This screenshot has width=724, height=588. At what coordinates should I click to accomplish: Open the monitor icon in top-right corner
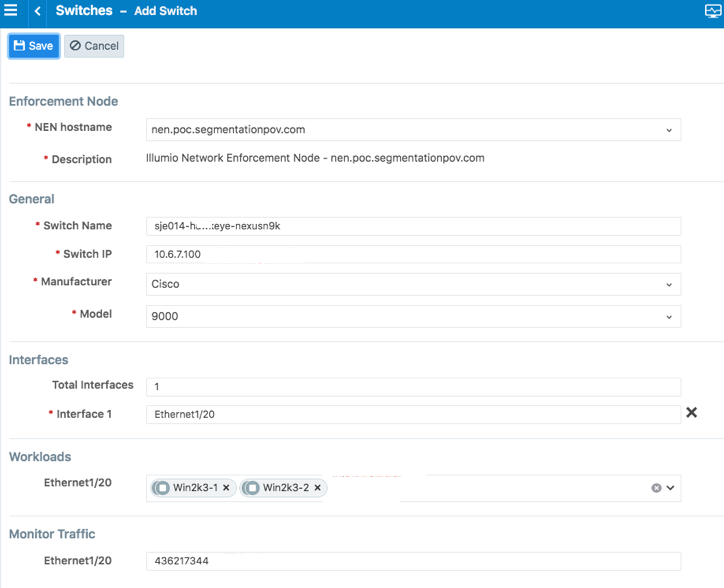713,11
